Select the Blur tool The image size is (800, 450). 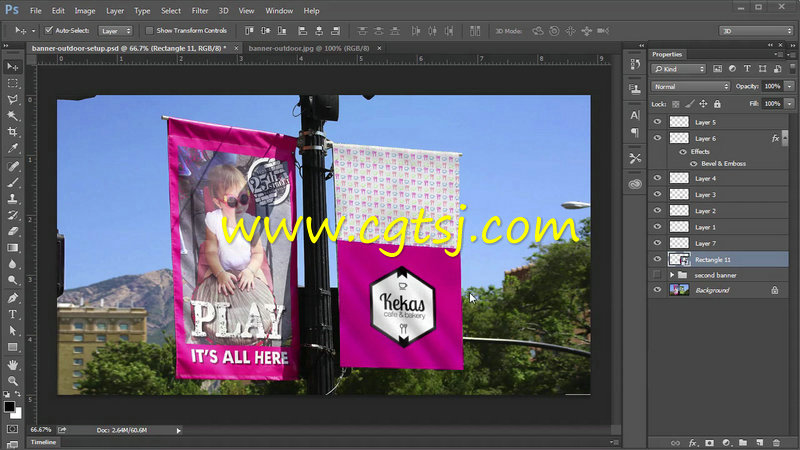pyautogui.click(x=12, y=264)
